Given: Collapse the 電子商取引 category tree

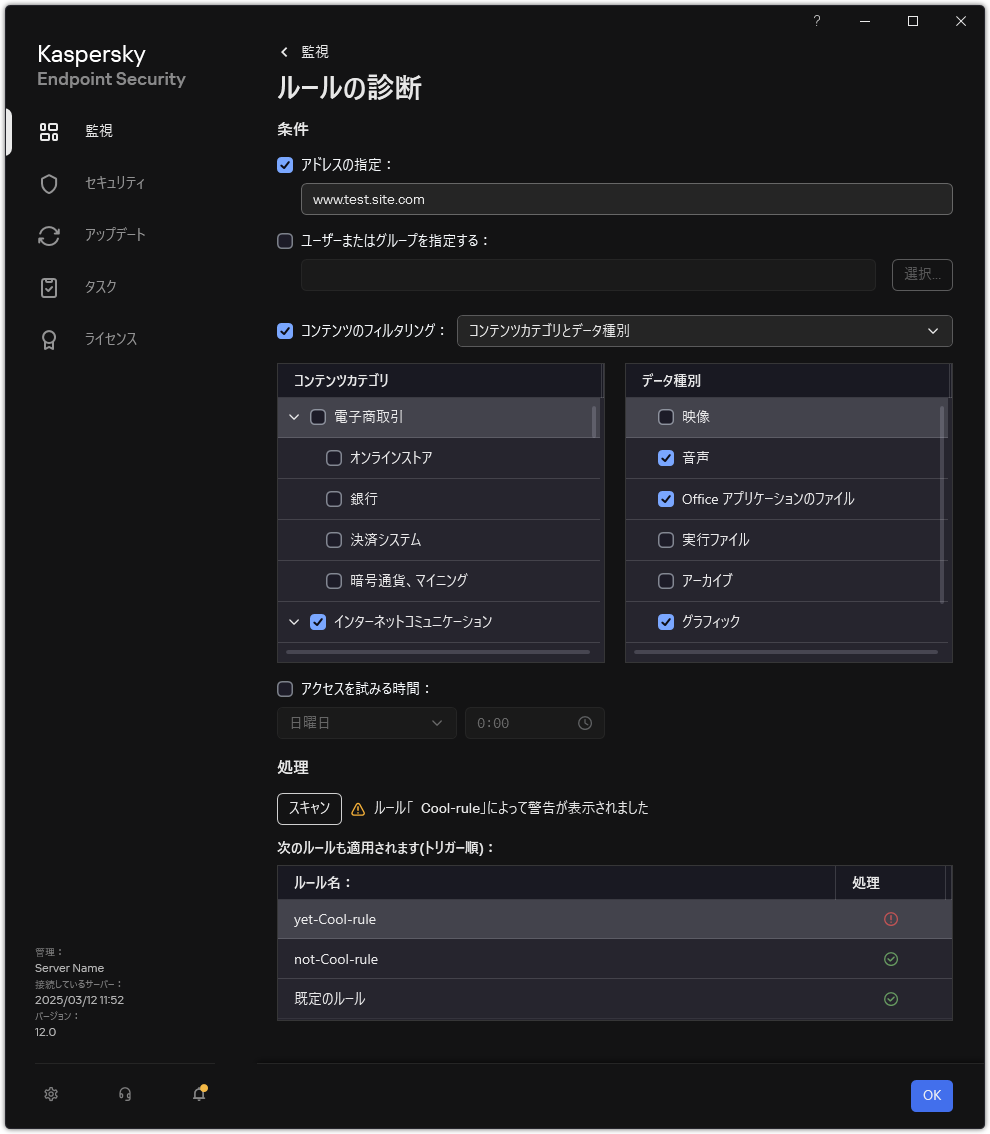Looking at the screenshot, I should click(294, 417).
